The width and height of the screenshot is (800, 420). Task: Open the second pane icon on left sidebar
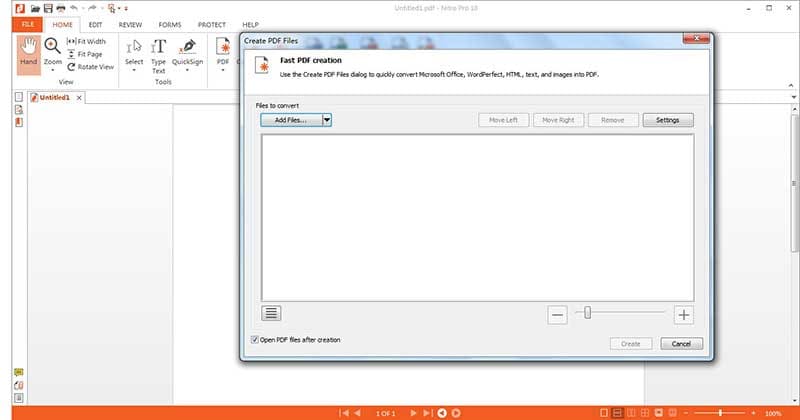[x=19, y=110]
